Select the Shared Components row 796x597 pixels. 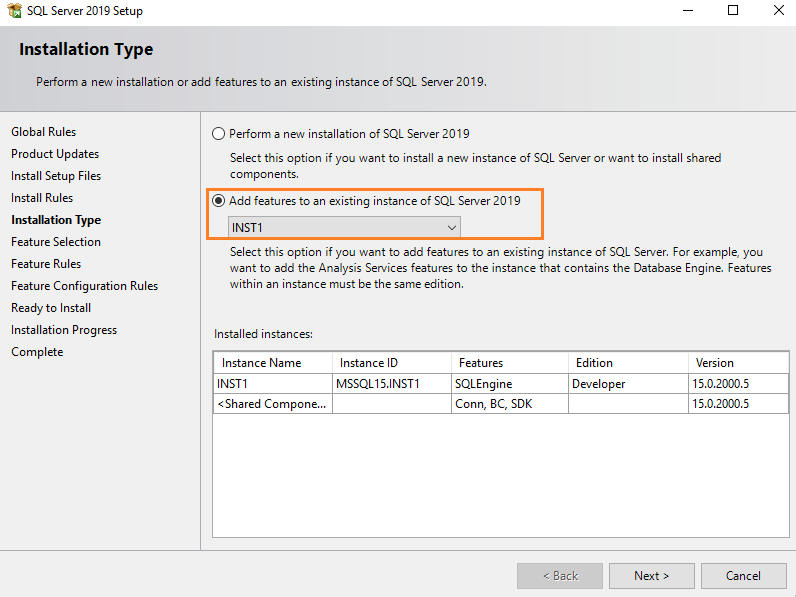coord(271,404)
